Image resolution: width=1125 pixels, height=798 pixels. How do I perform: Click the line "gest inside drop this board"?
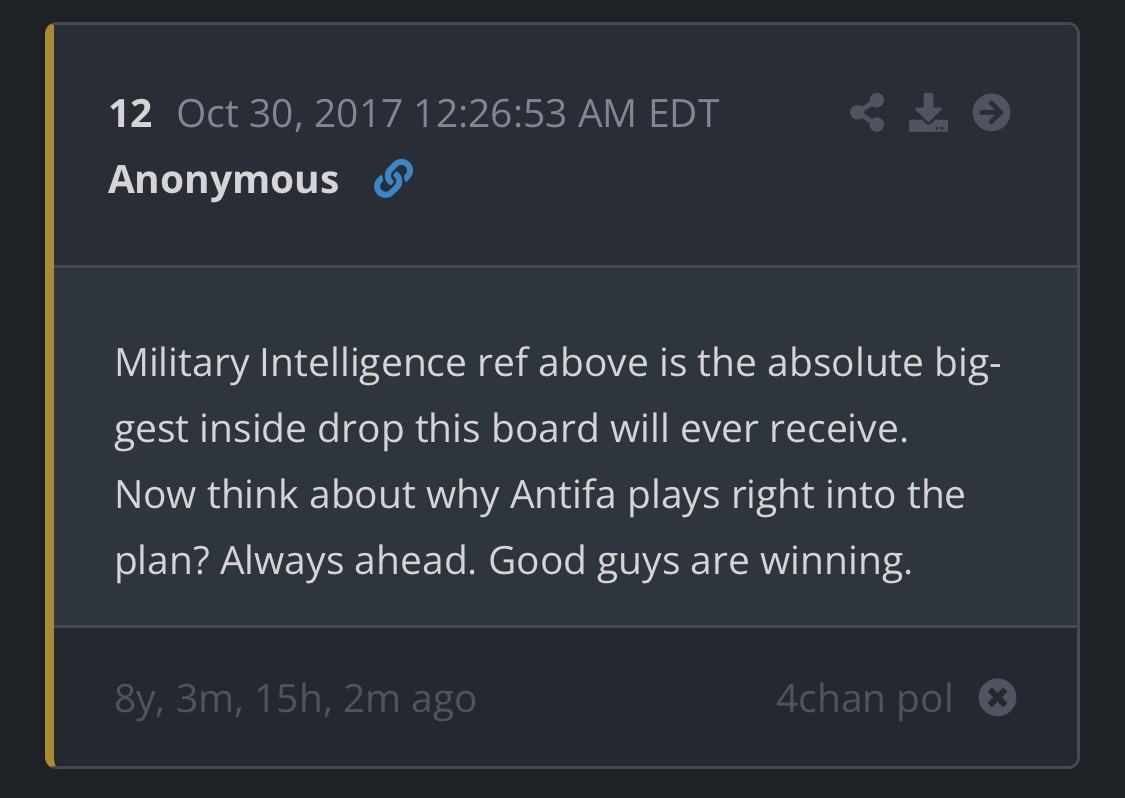510,428
